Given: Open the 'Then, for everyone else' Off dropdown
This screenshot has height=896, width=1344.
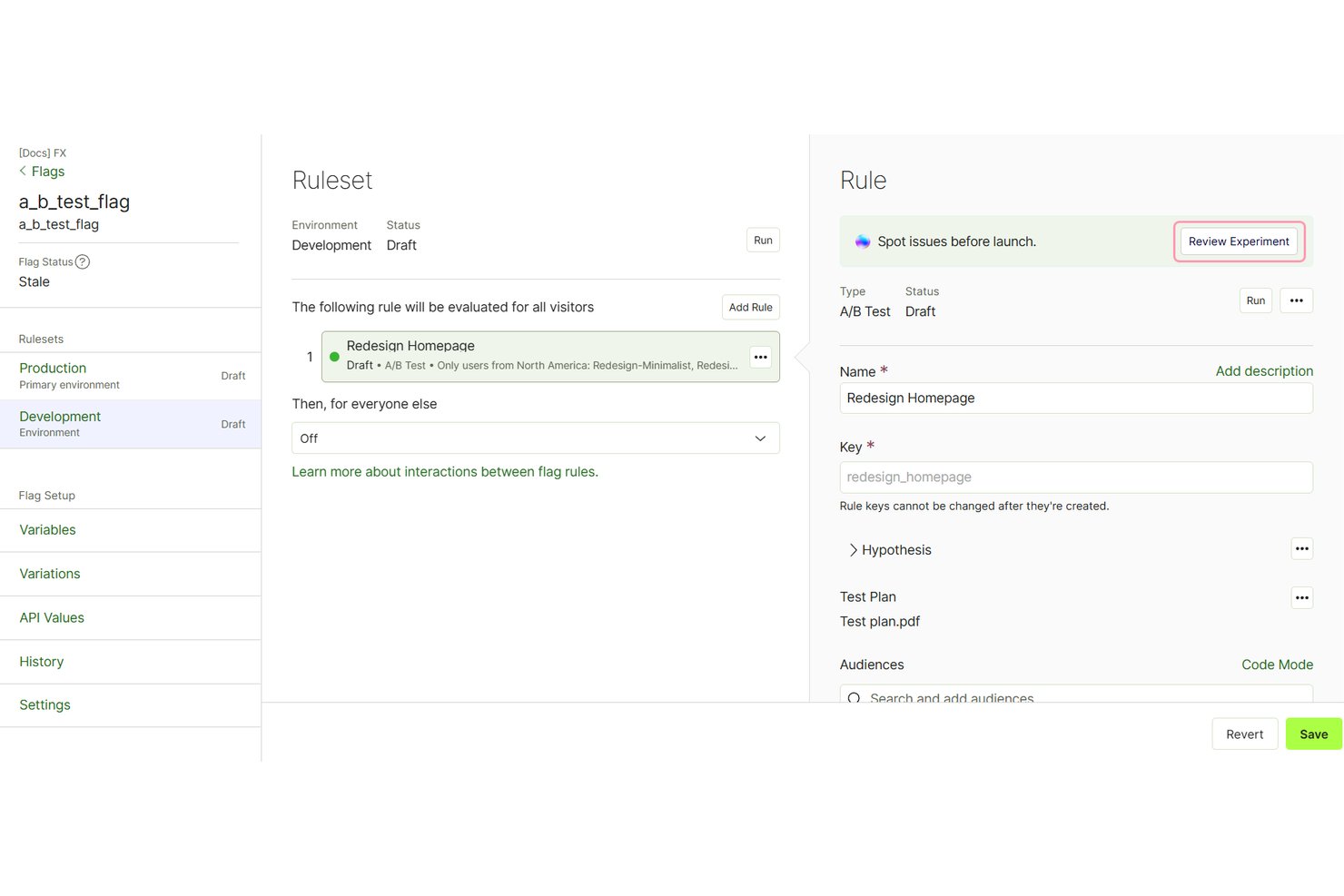Looking at the screenshot, I should pos(536,438).
